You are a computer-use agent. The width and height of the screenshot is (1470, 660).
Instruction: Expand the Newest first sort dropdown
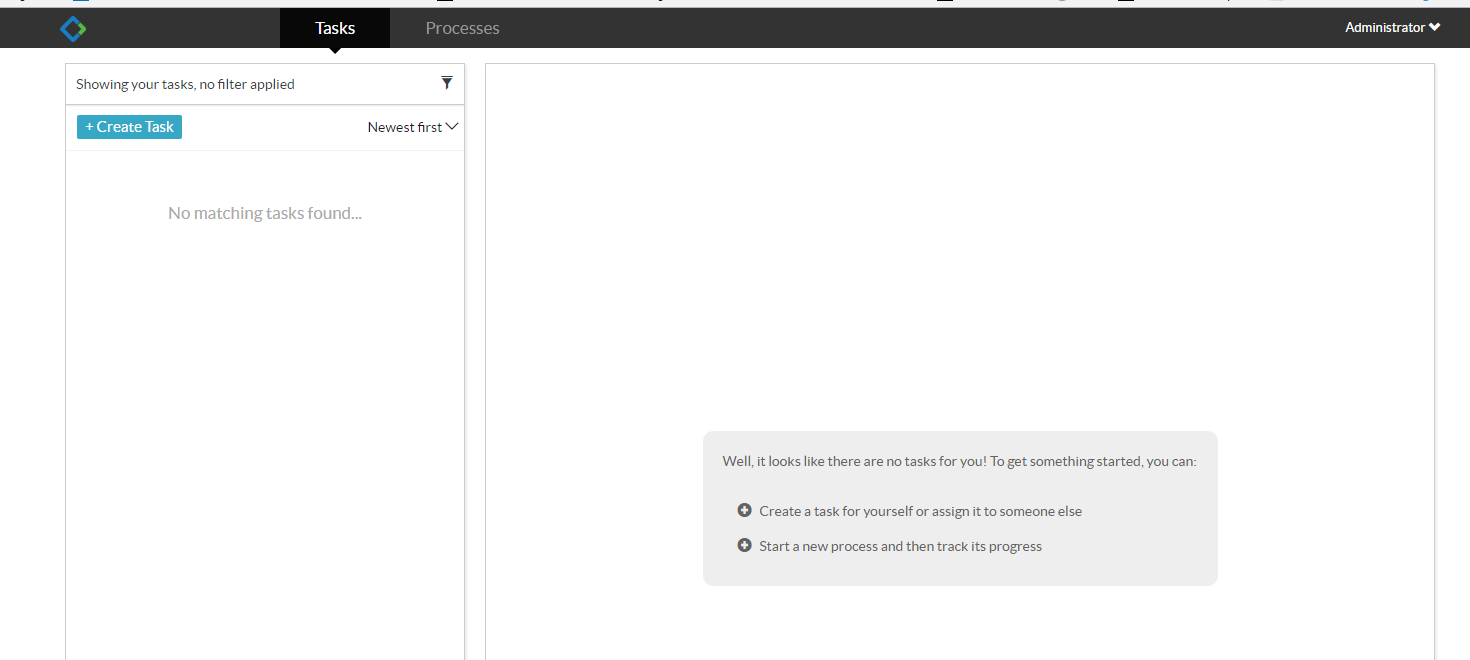pos(405,127)
